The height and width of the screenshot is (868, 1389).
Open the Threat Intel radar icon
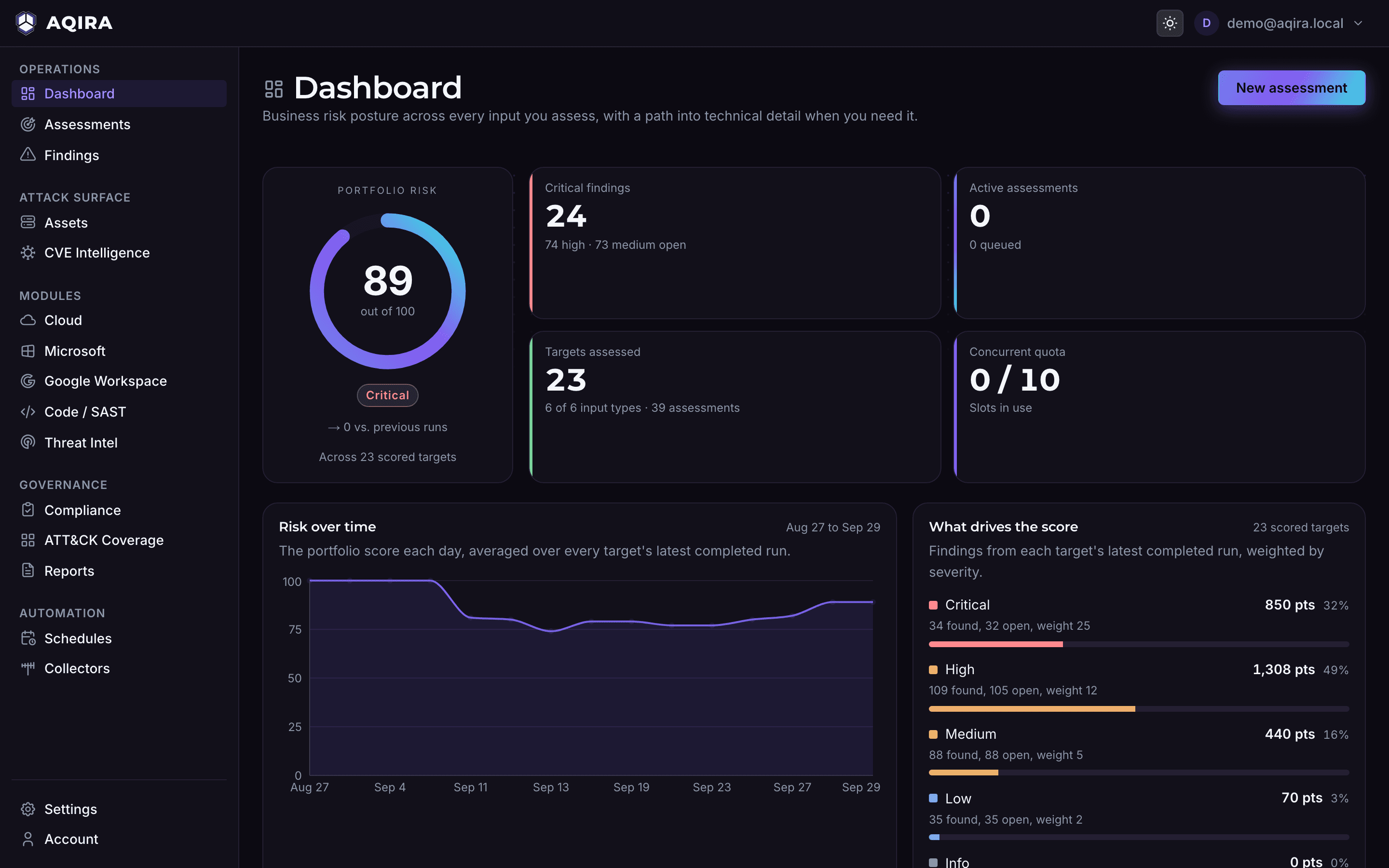(28, 442)
